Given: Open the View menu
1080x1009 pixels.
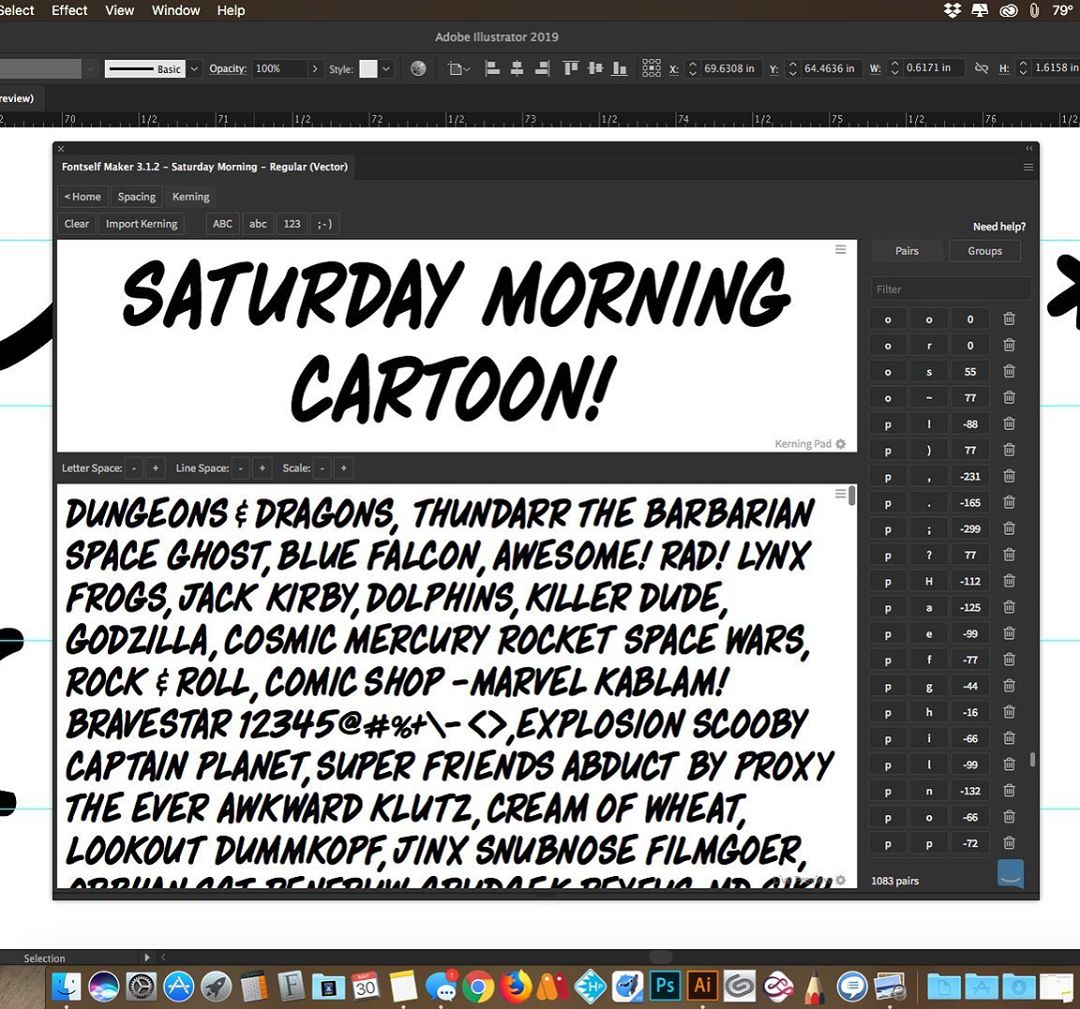Looking at the screenshot, I should (x=120, y=10).
